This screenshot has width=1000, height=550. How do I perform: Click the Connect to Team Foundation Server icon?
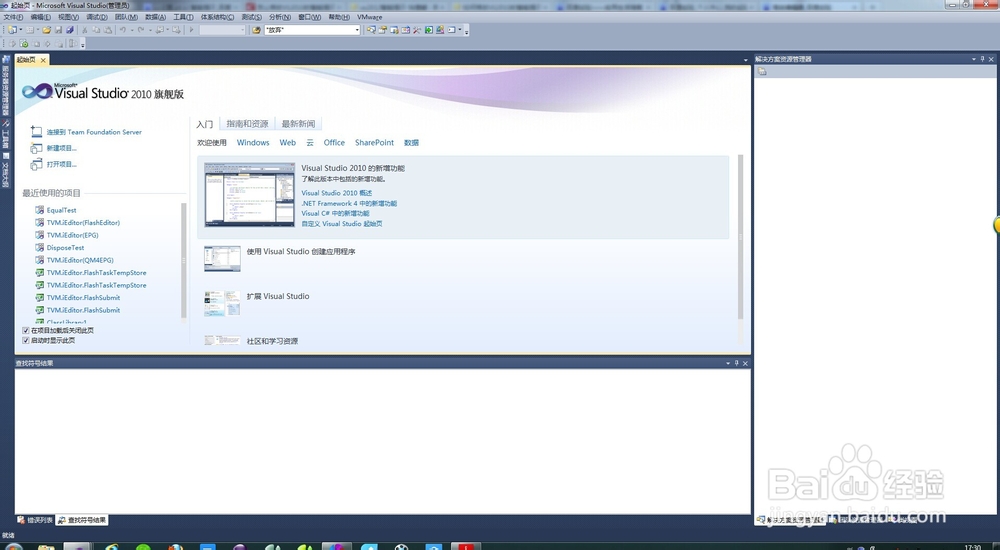(x=36, y=131)
